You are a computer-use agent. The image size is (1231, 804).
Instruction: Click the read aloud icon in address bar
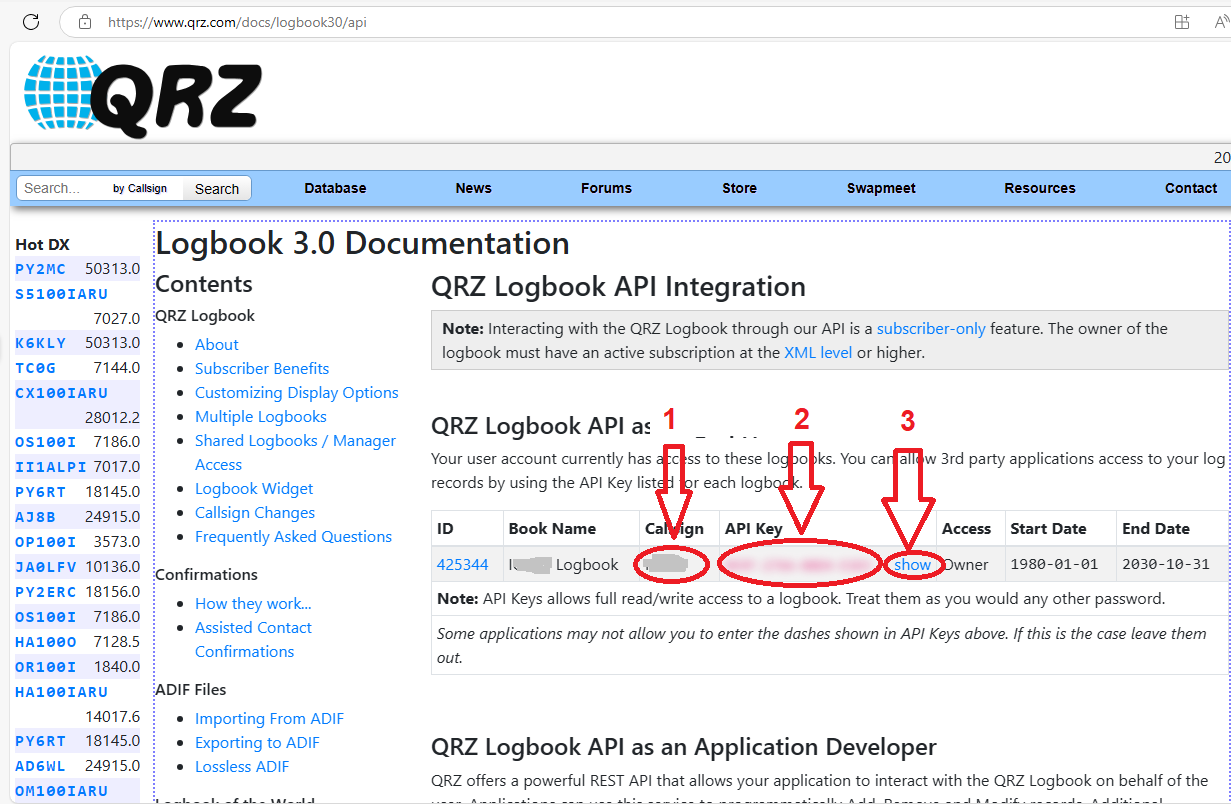click(1219, 21)
